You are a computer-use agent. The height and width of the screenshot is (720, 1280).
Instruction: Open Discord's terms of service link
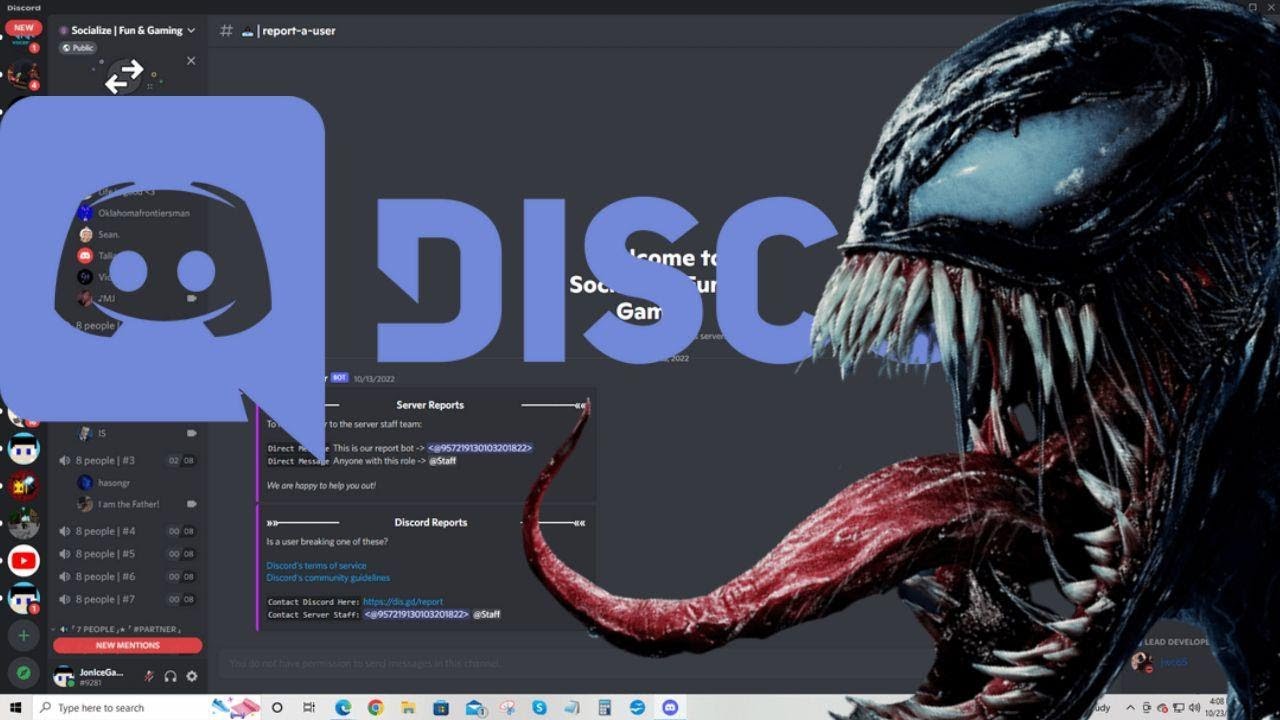pos(316,566)
